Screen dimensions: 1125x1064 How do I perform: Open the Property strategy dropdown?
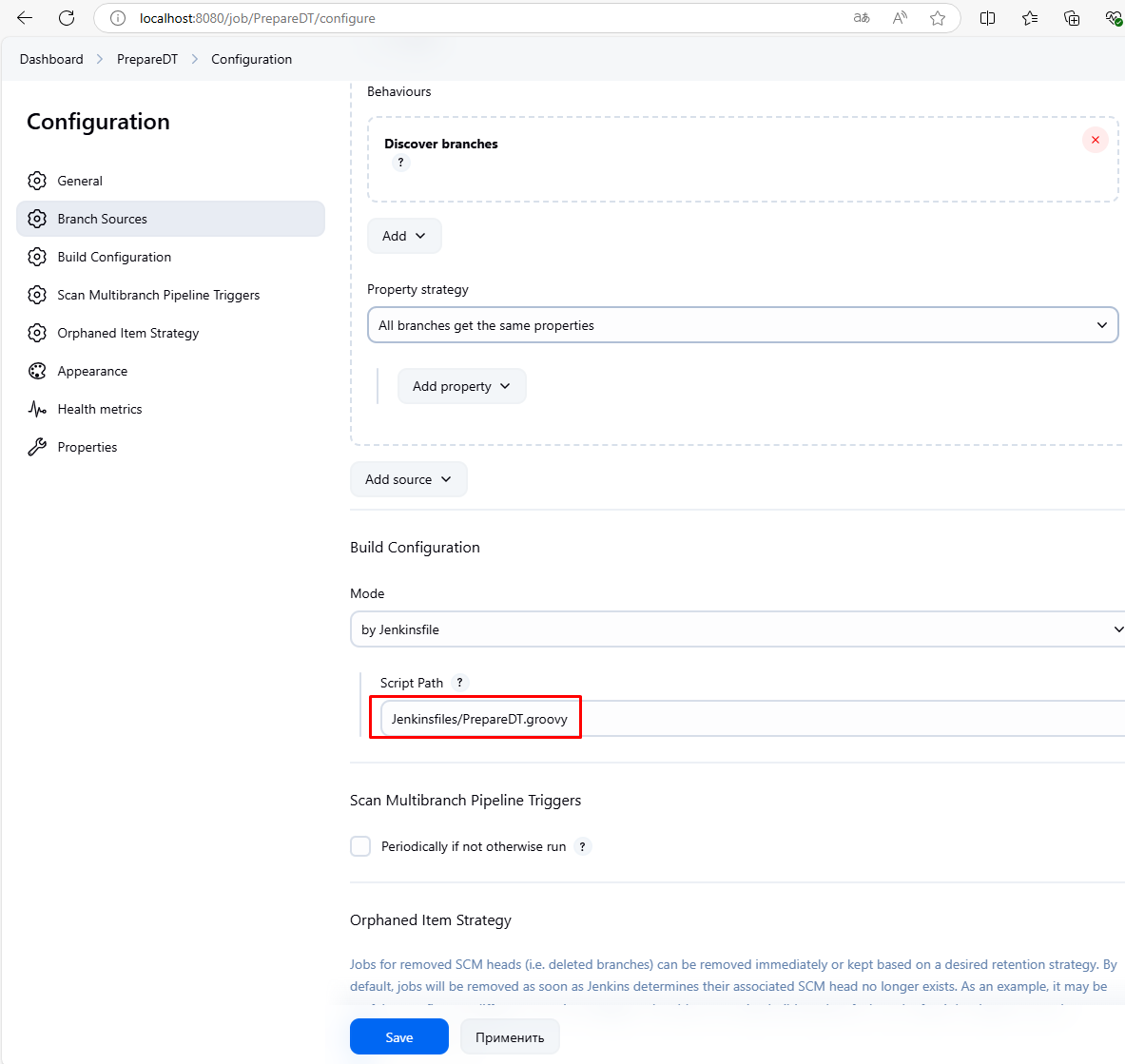point(742,325)
